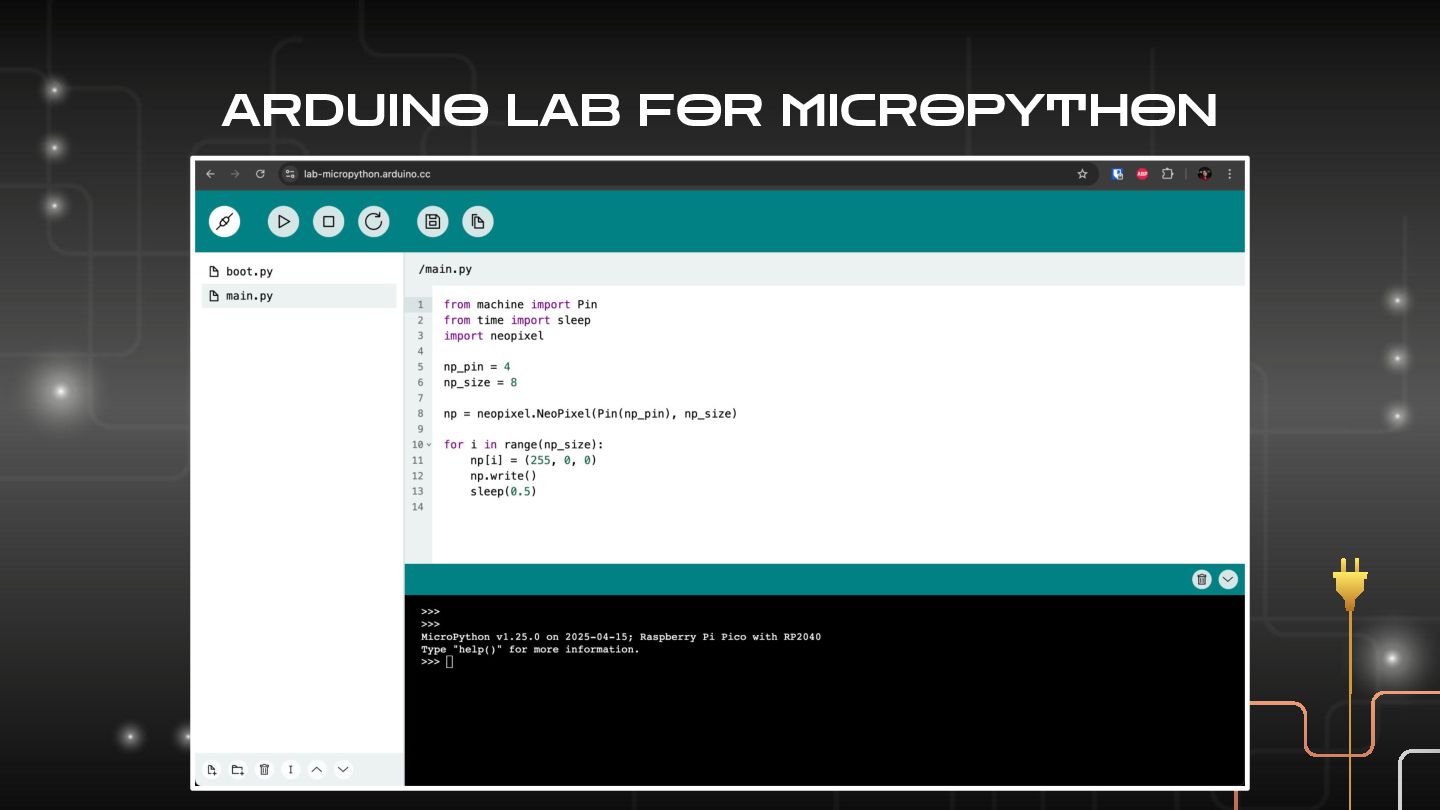Open the red ABP ad blocker extension icon
The height and width of the screenshot is (810, 1440).
pos(1142,174)
